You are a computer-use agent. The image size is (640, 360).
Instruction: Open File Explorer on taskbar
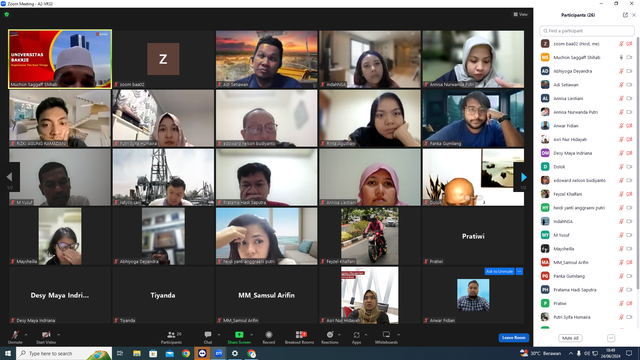tap(137, 353)
